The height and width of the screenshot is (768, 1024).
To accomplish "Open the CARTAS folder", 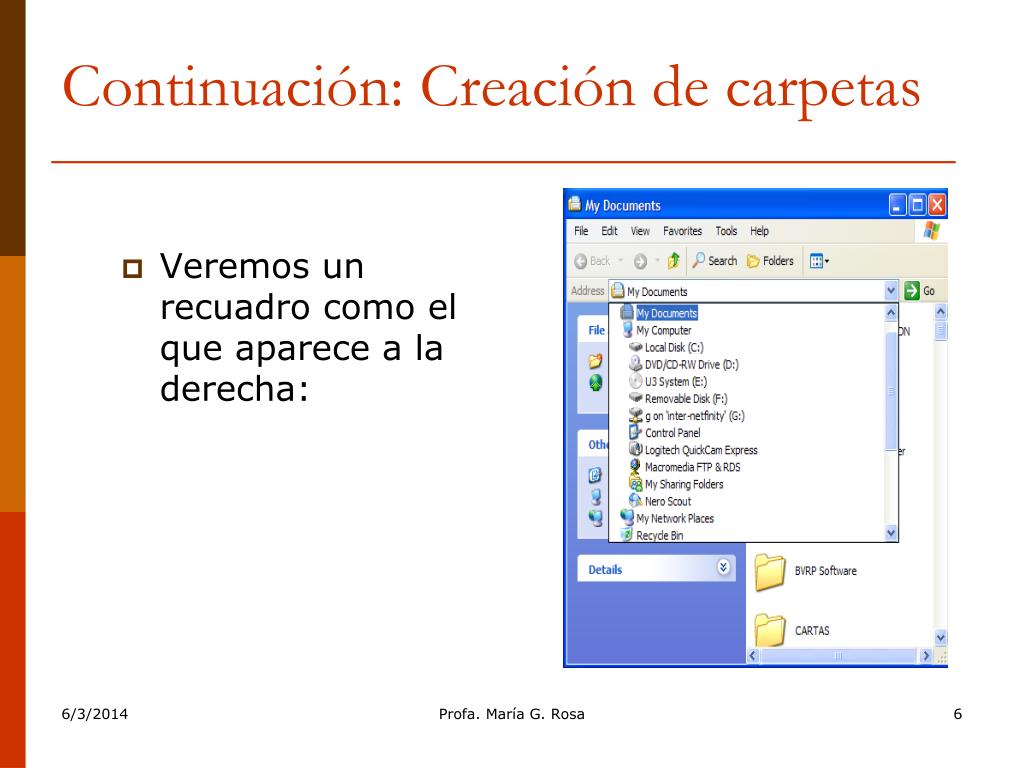I will [792, 631].
